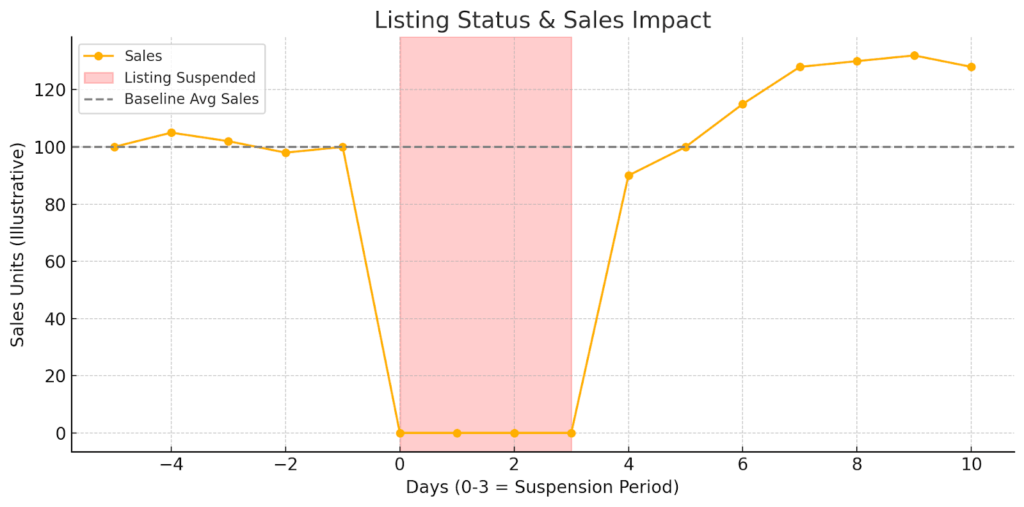Click the zero-sales point at day 3
This screenshot has height=507, width=1024.
(x=571, y=433)
